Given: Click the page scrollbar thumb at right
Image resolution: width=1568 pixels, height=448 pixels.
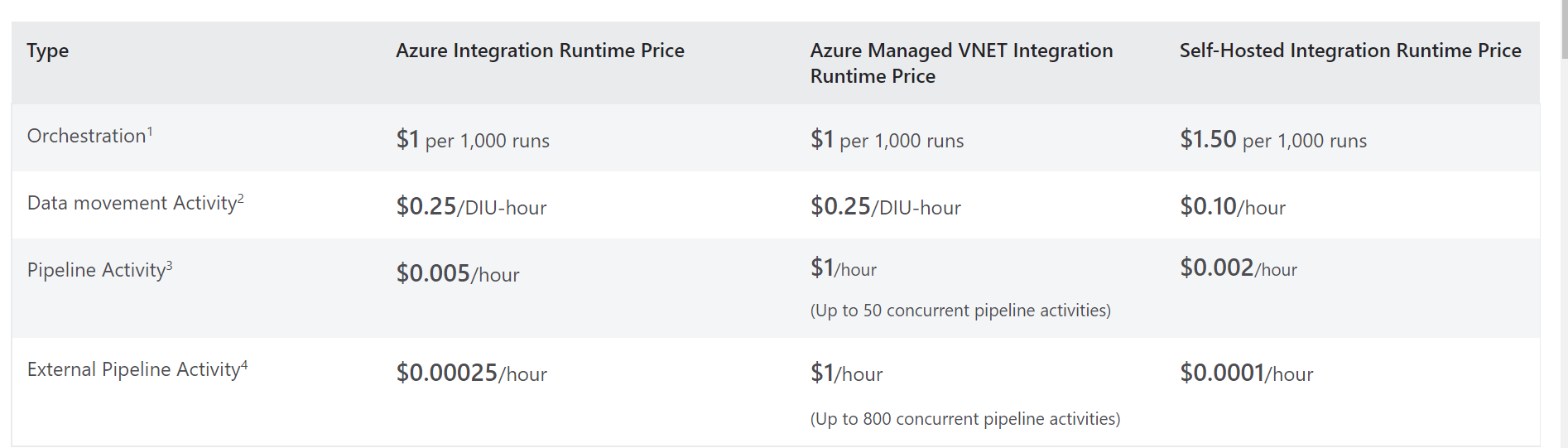Looking at the screenshot, I should click(x=1564, y=29).
